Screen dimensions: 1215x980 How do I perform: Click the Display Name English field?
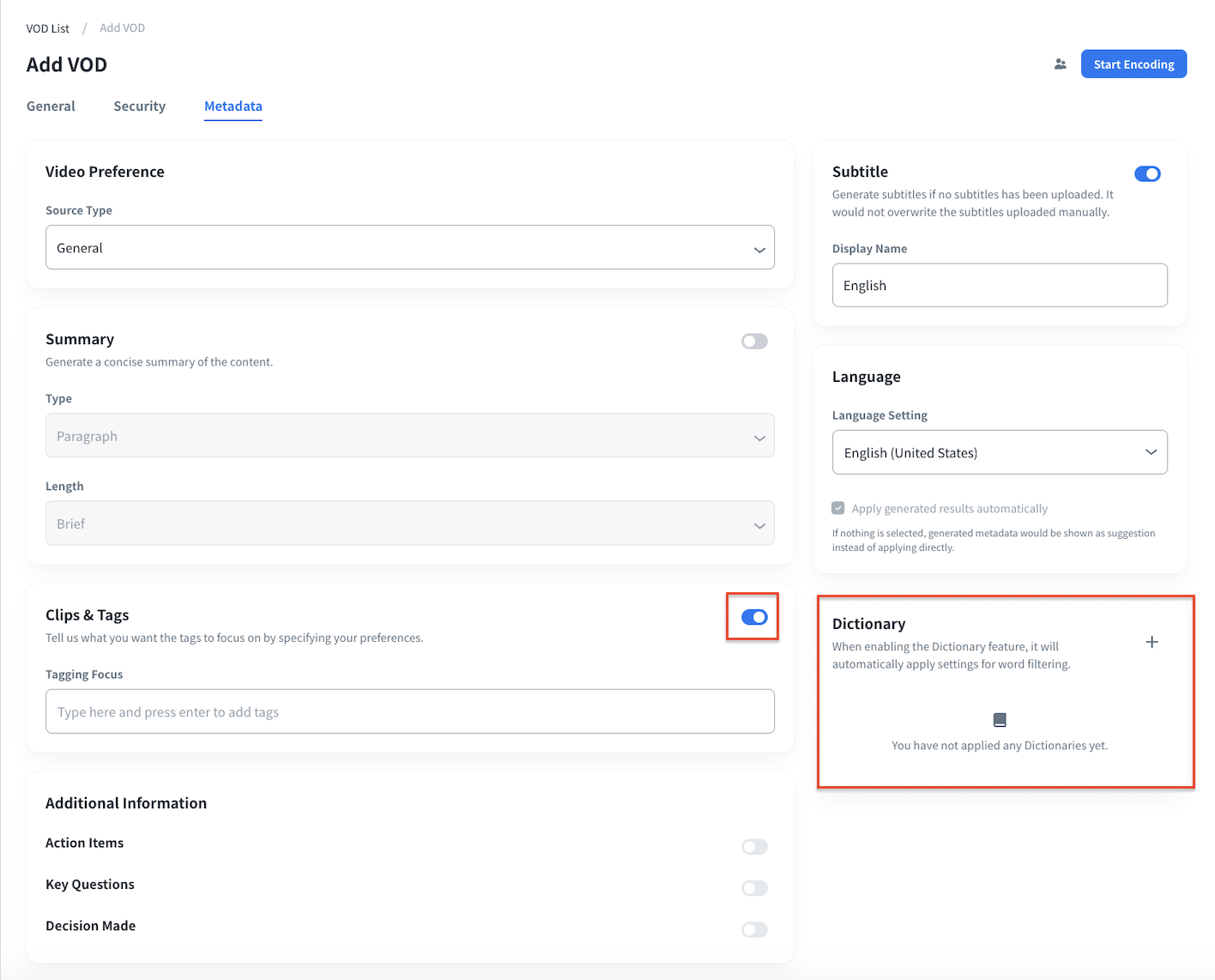pos(999,286)
